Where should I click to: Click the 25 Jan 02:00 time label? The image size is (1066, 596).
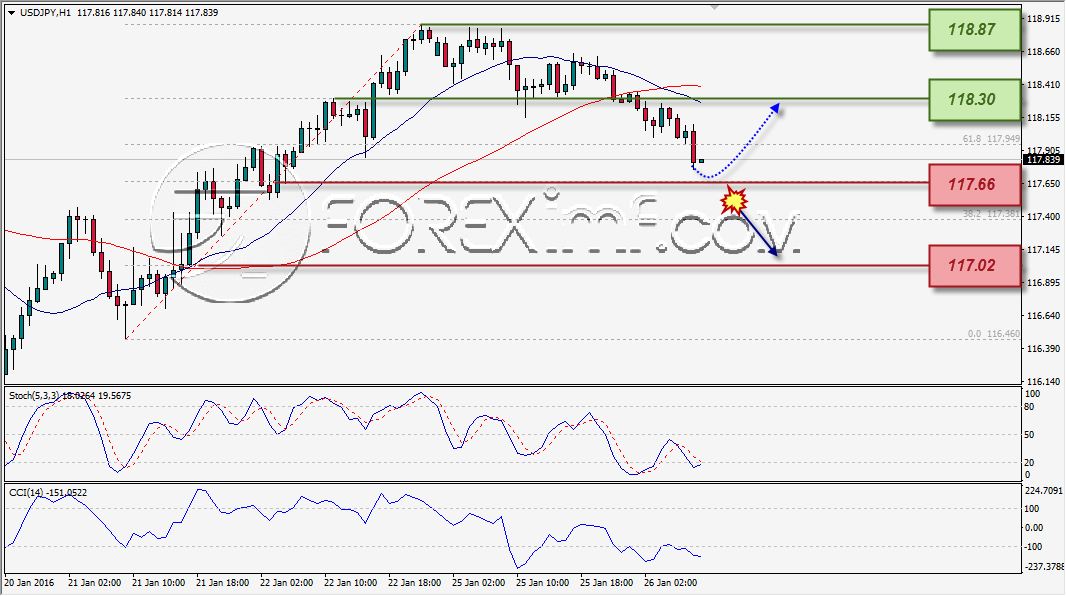(x=479, y=582)
